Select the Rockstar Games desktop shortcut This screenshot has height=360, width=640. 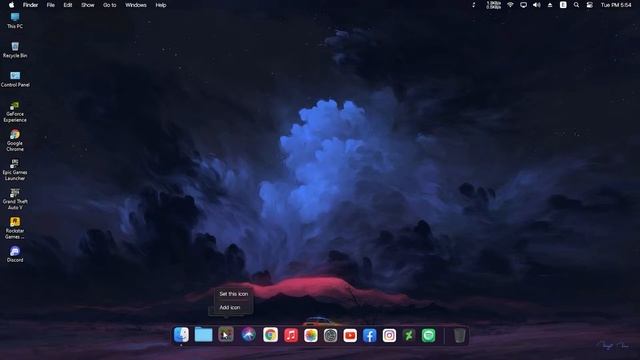click(x=15, y=229)
